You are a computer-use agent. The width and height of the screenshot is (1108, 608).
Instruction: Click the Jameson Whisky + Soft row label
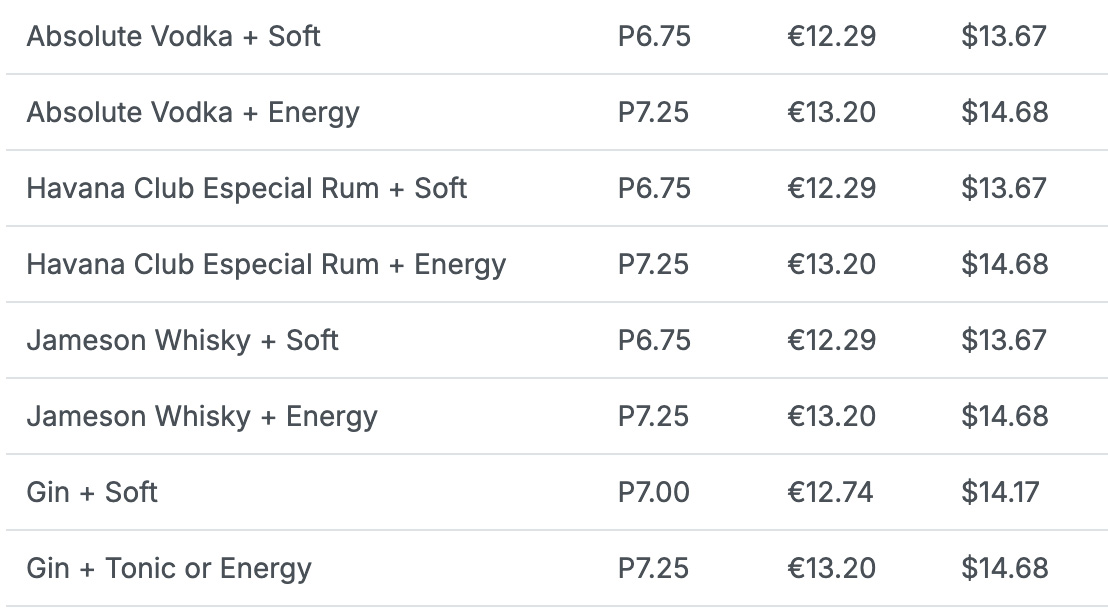coord(182,340)
